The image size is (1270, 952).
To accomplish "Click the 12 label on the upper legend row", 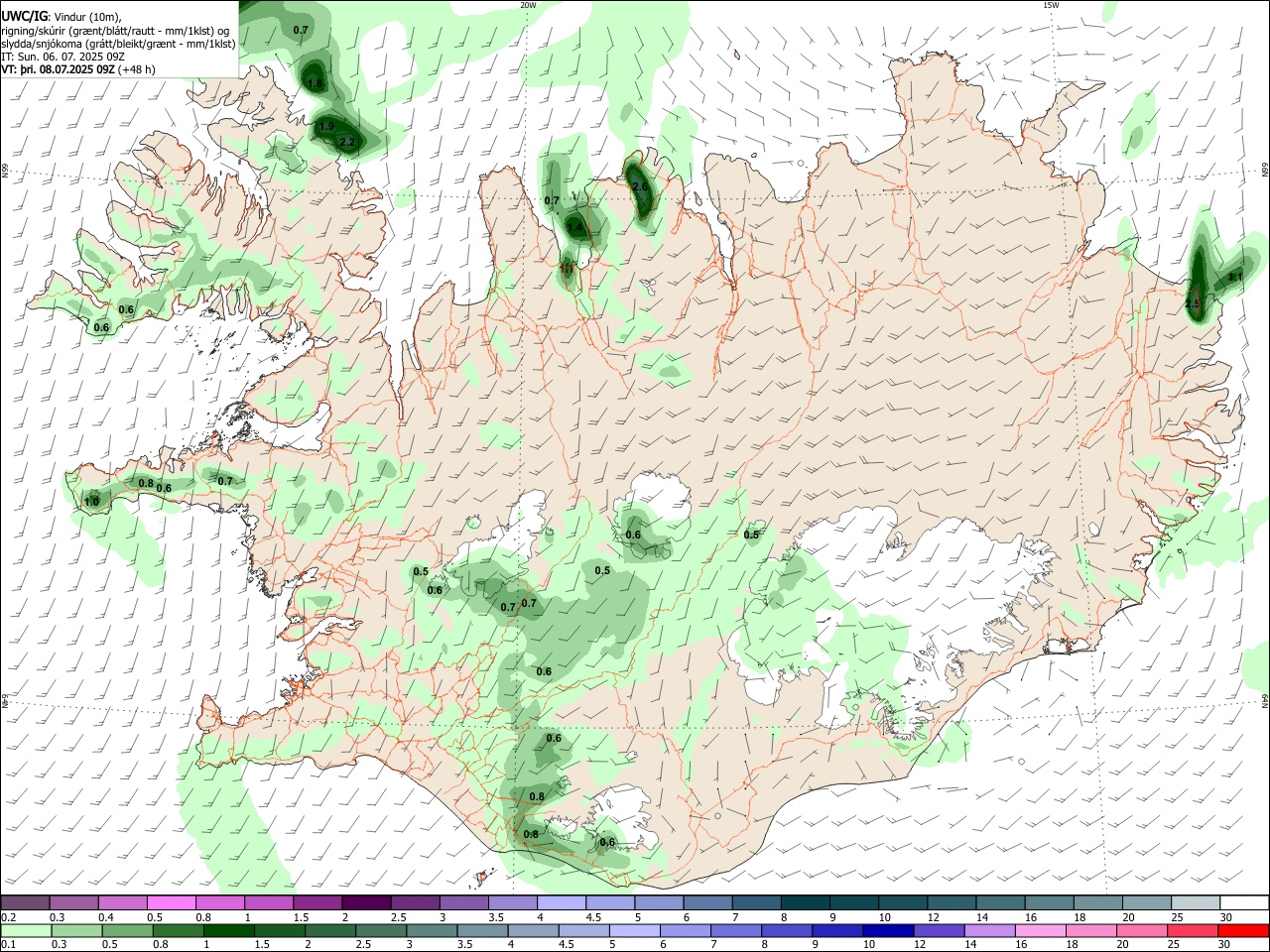I will 933,917.
